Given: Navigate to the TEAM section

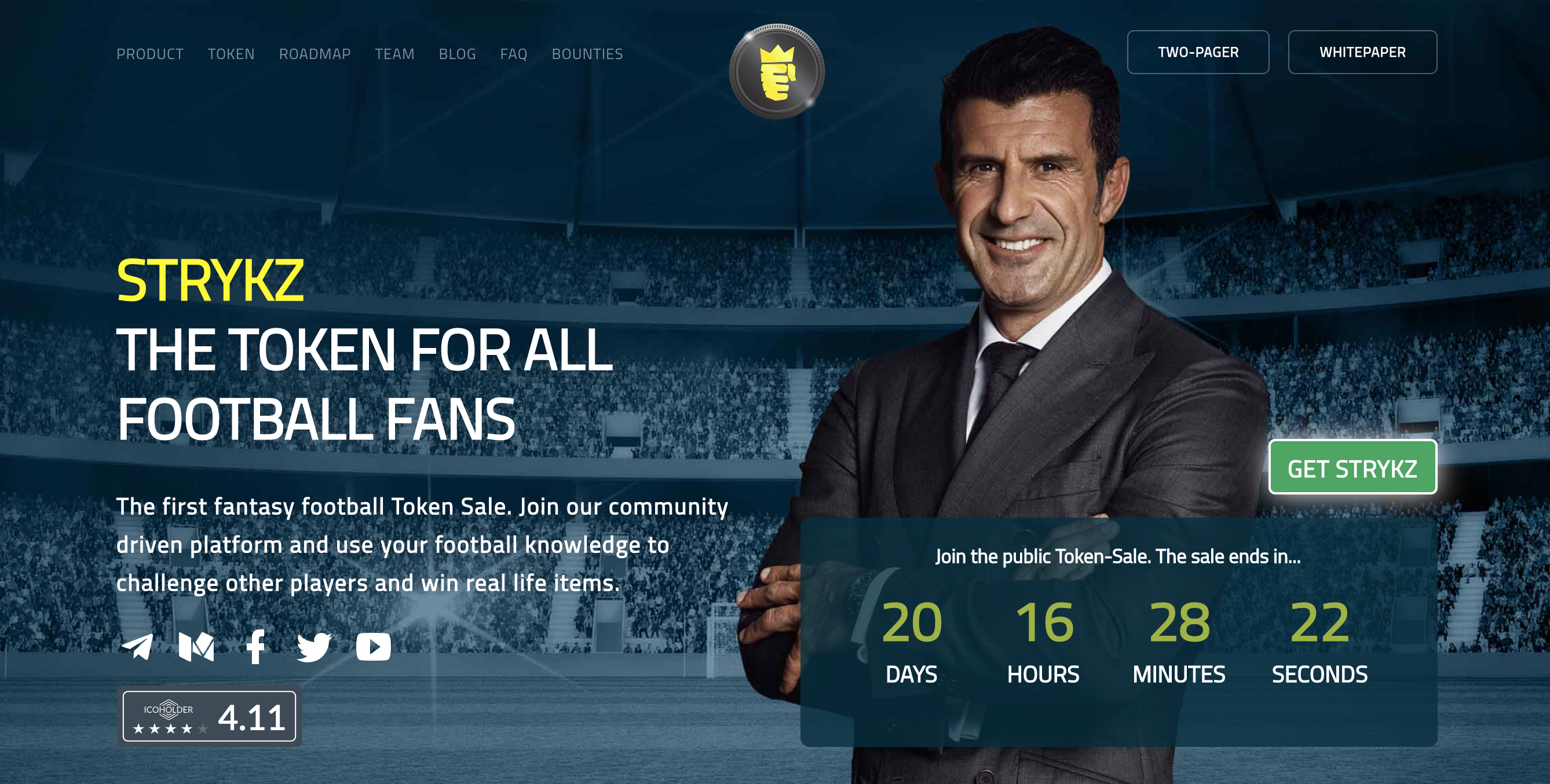Looking at the screenshot, I should tap(394, 54).
